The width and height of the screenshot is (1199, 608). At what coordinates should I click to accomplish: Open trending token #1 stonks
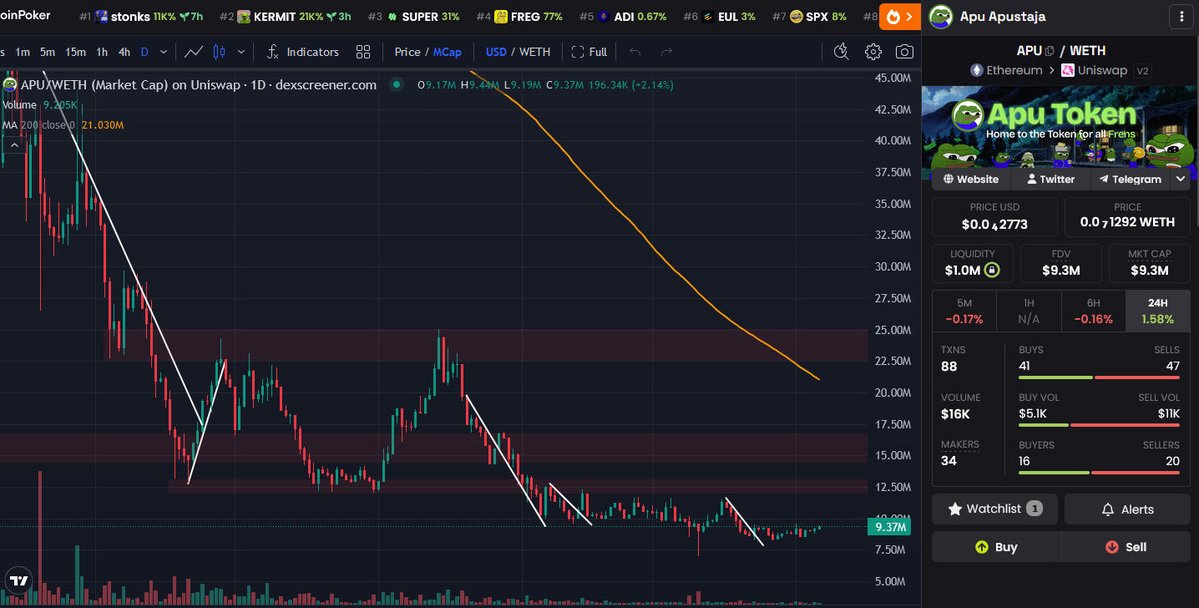(141, 16)
